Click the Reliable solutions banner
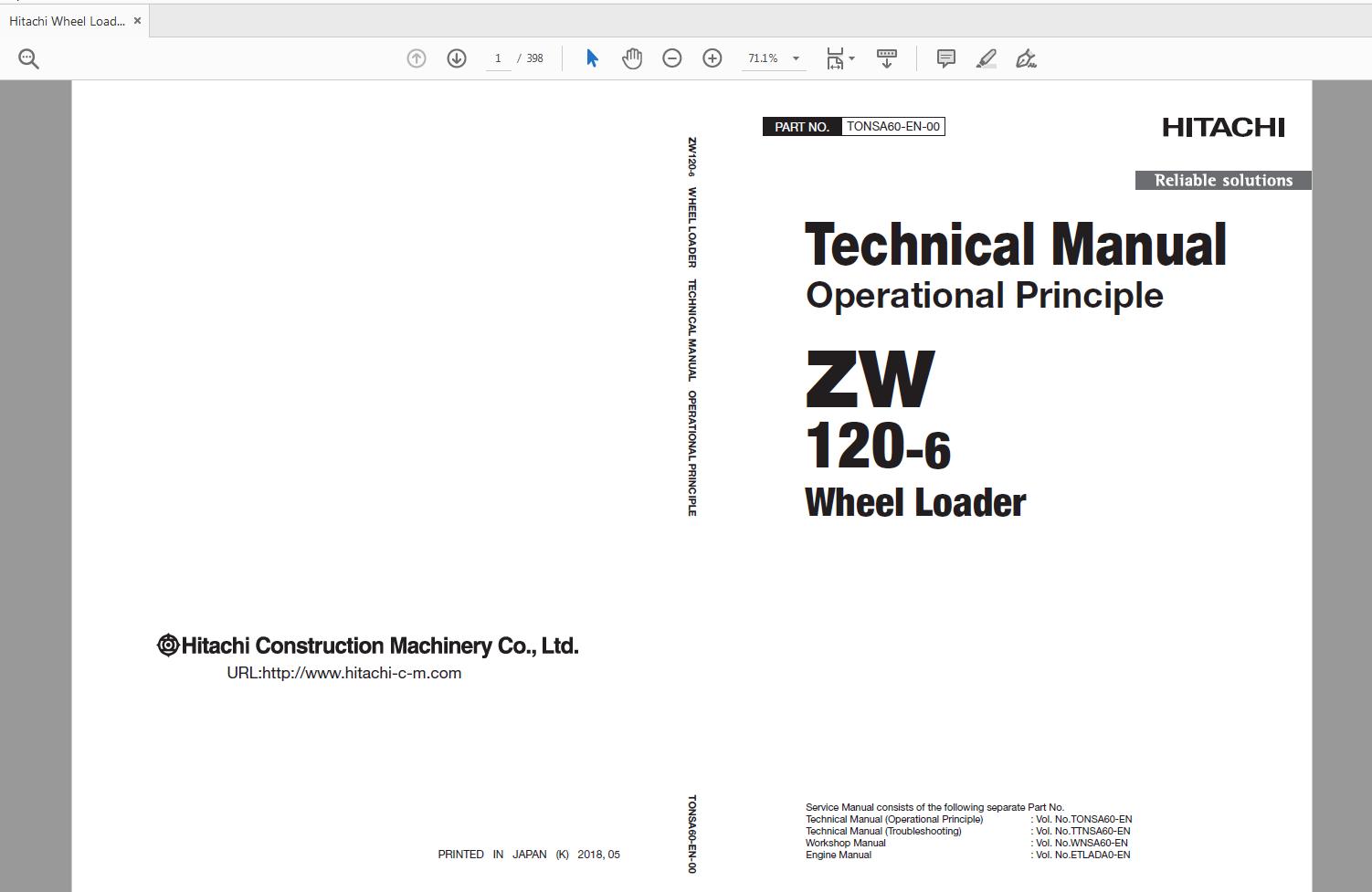Screen dimensions: 1372x892 (1223, 181)
